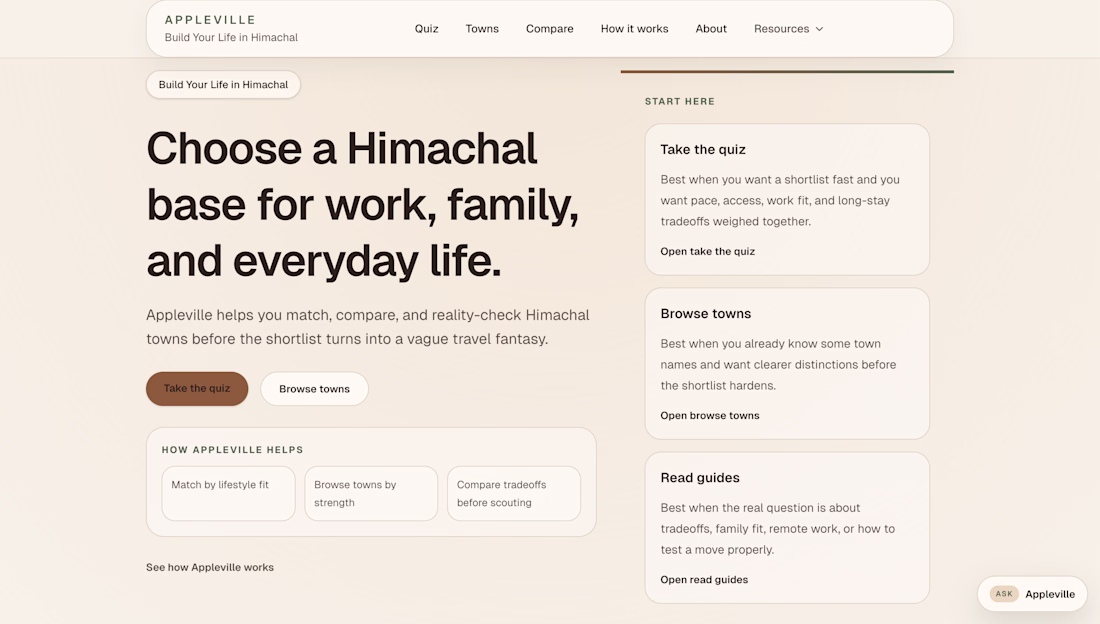Click Build Your Life in Himachal pill
This screenshot has height=624, width=1100.
point(223,85)
